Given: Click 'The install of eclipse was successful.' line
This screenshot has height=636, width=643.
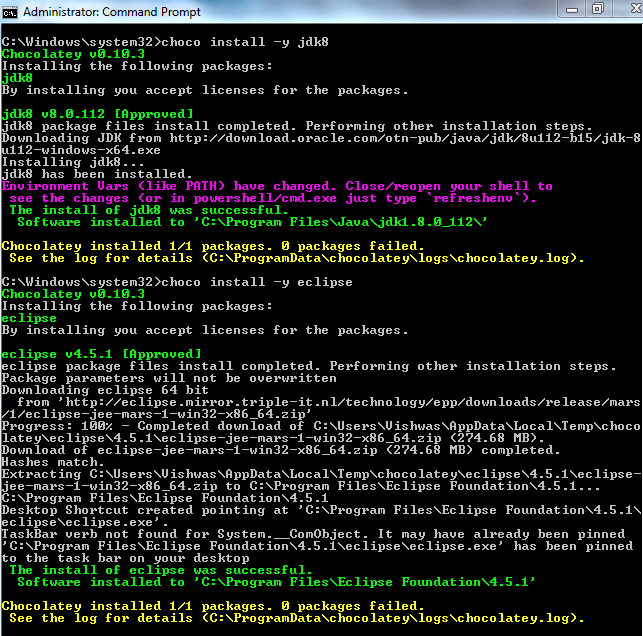Looking at the screenshot, I should [x=161, y=570].
